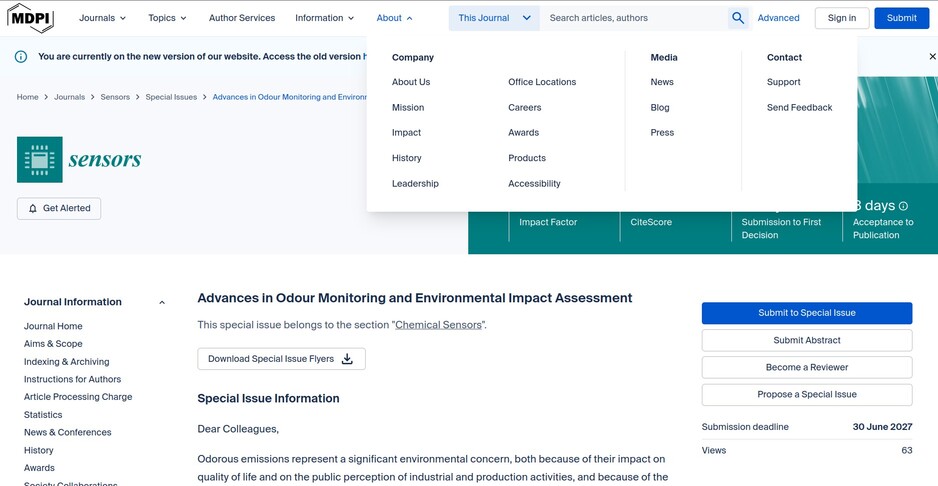Select Leadership in the About menu

coord(415,184)
